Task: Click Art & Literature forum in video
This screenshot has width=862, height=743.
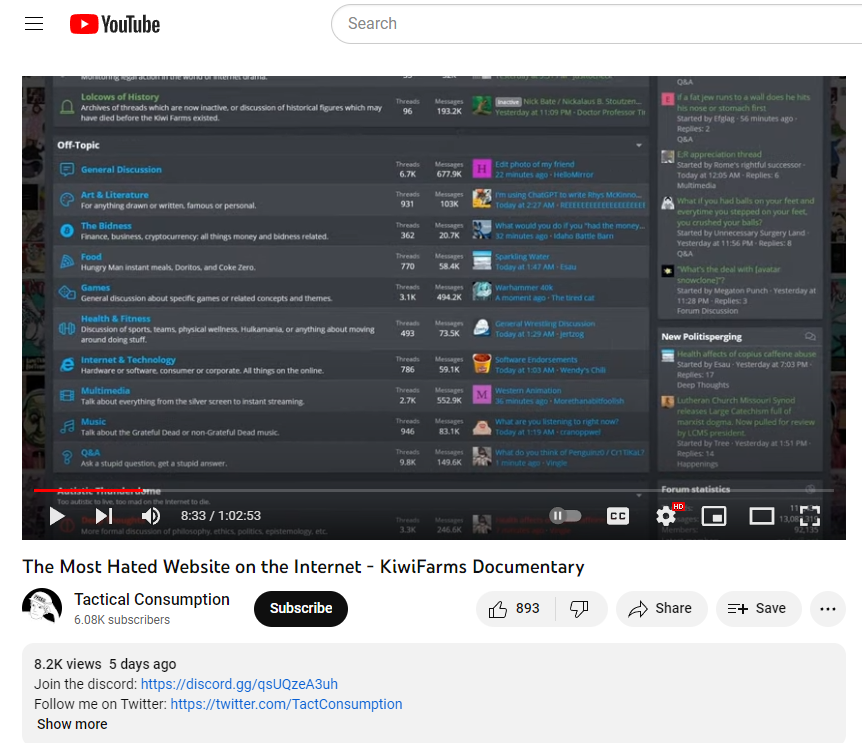Action: click(x=115, y=195)
